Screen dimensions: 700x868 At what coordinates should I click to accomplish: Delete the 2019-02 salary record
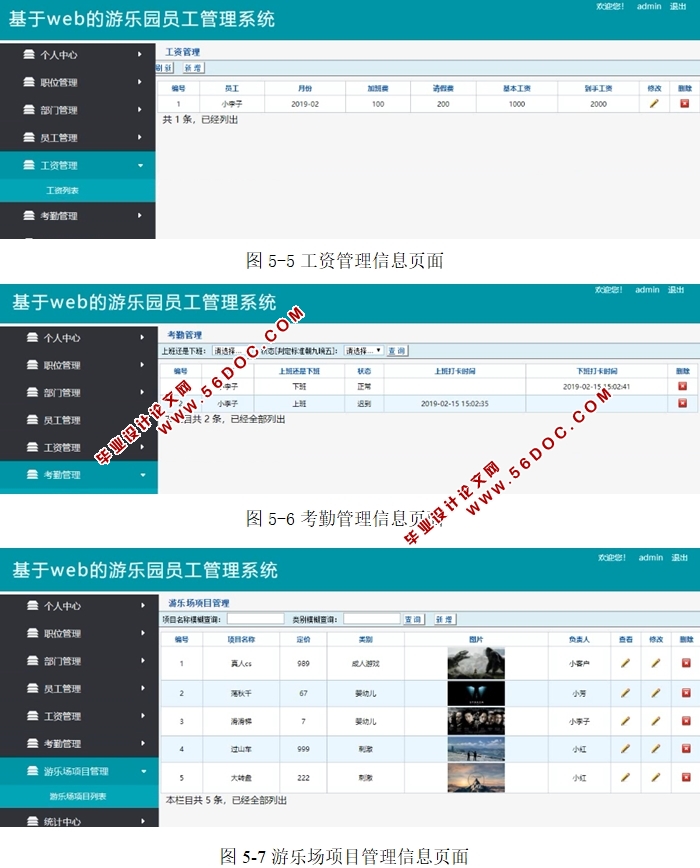pyautogui.click(x=684, y=103)
